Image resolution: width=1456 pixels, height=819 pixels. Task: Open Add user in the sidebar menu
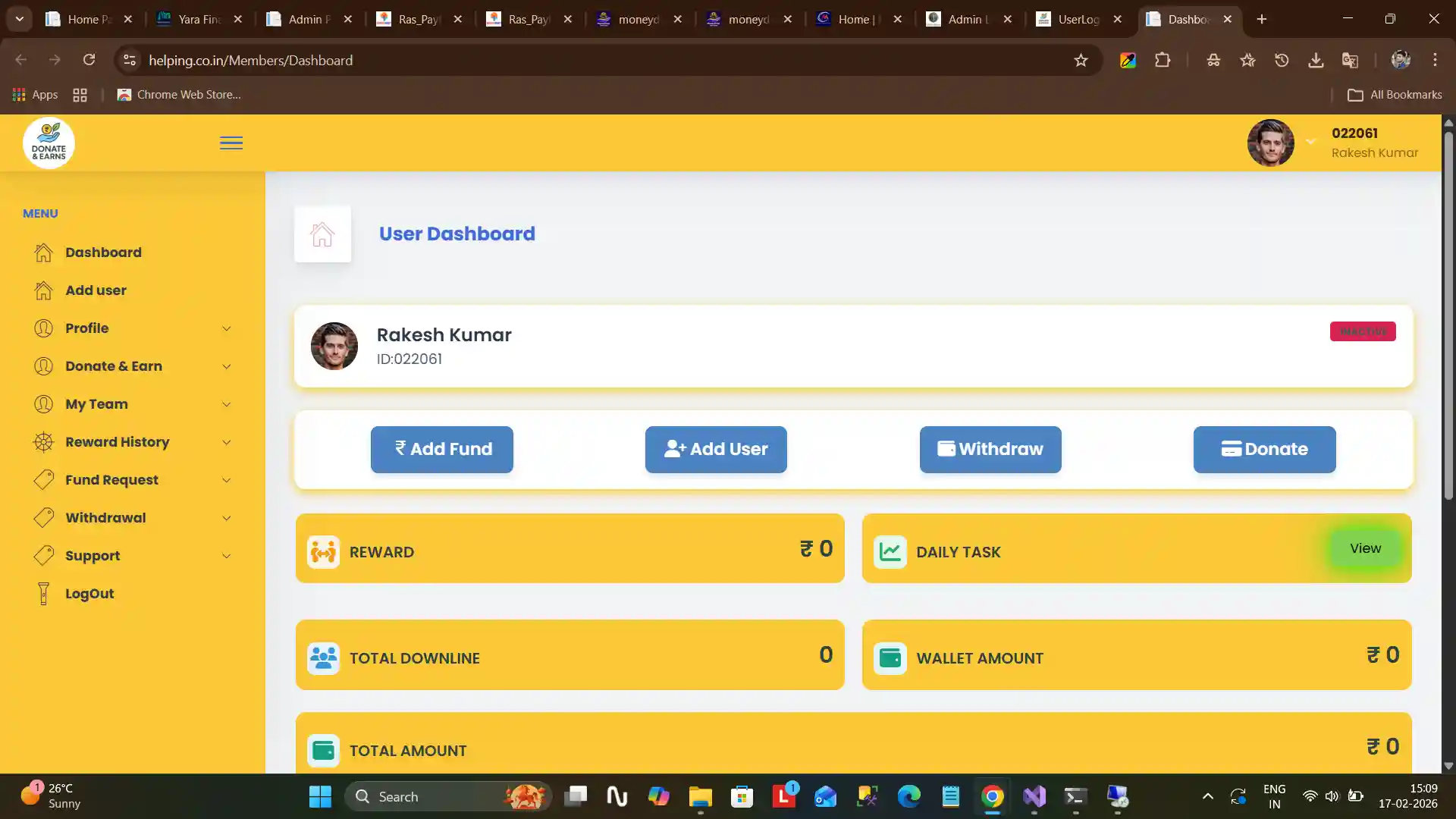tap(96, 290)
